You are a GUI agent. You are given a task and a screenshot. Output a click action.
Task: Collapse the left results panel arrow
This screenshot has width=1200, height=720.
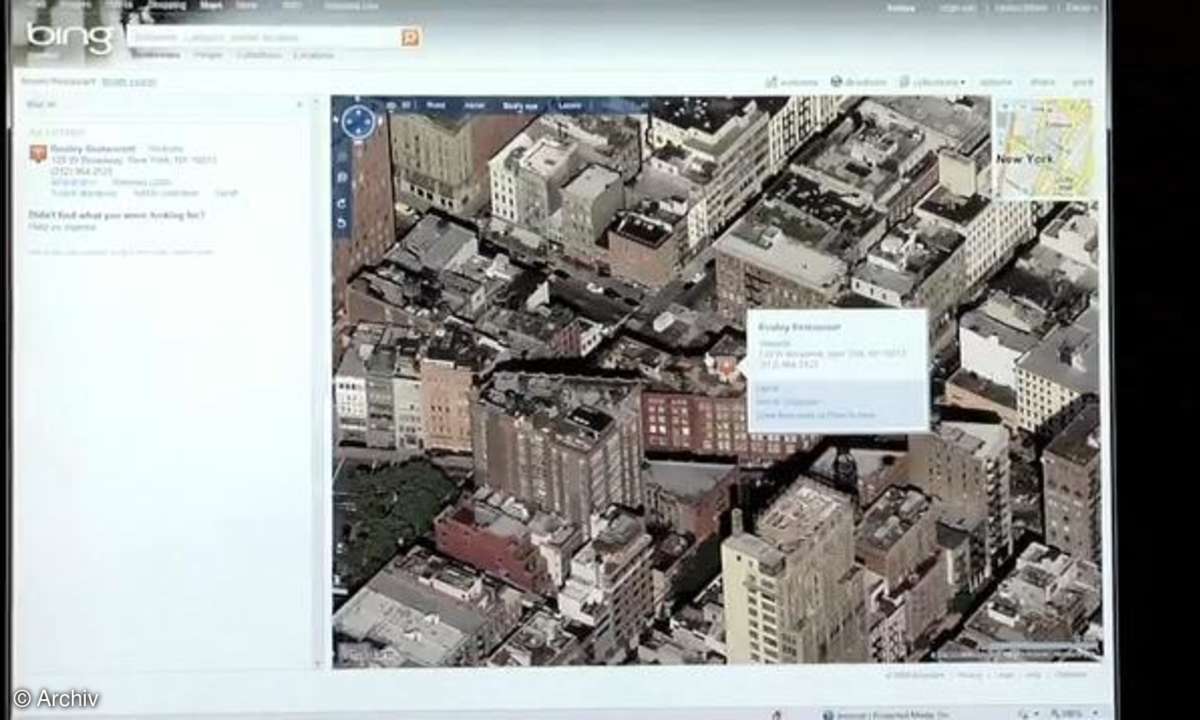[299, 104]
